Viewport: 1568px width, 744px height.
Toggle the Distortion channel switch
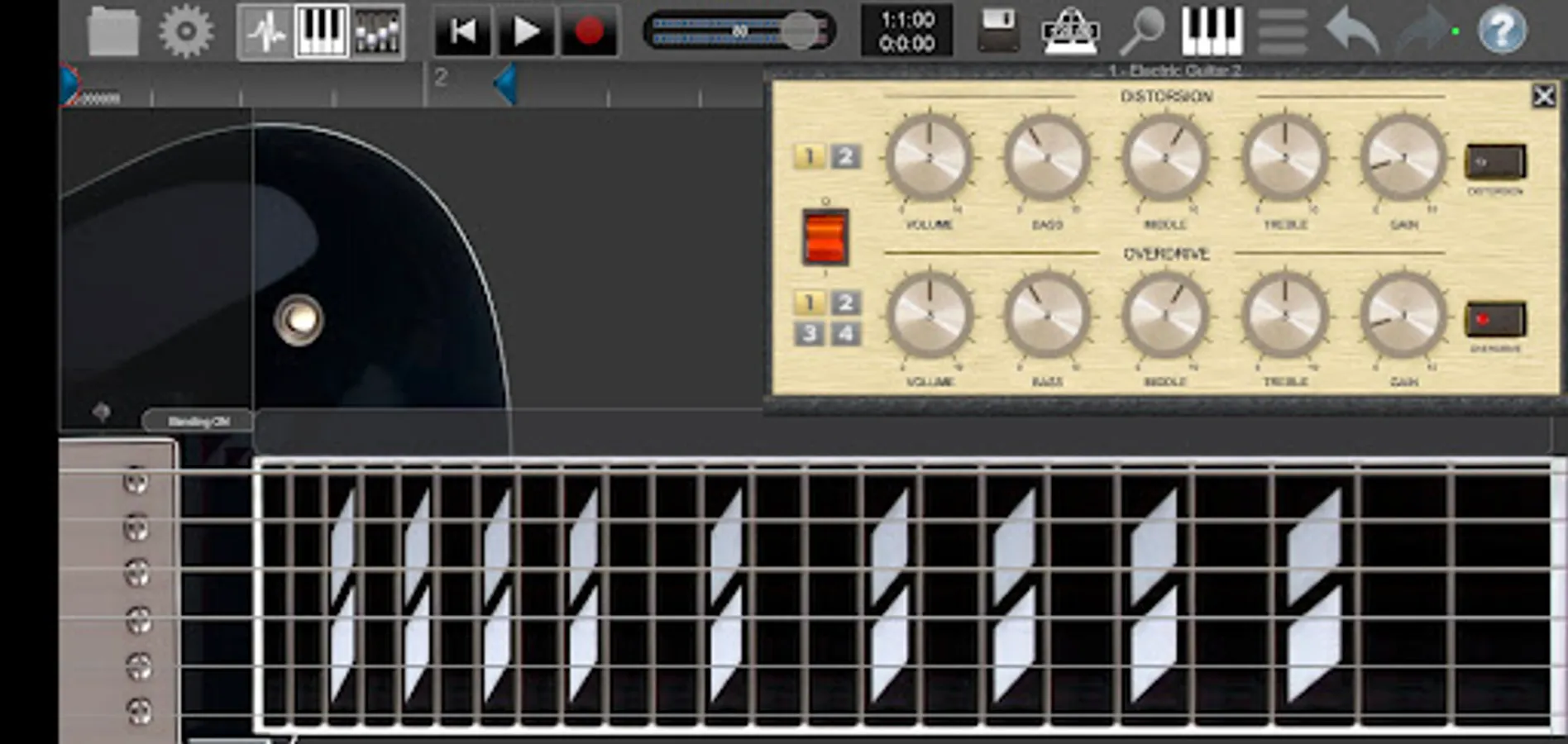click(1495, 162)
